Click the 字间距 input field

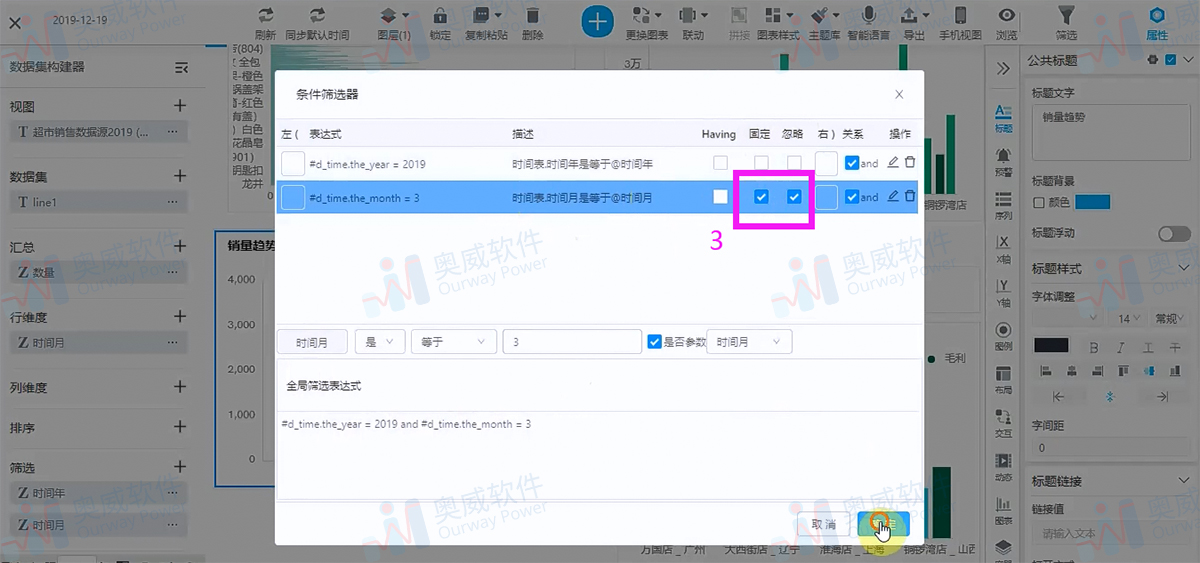1111,448
